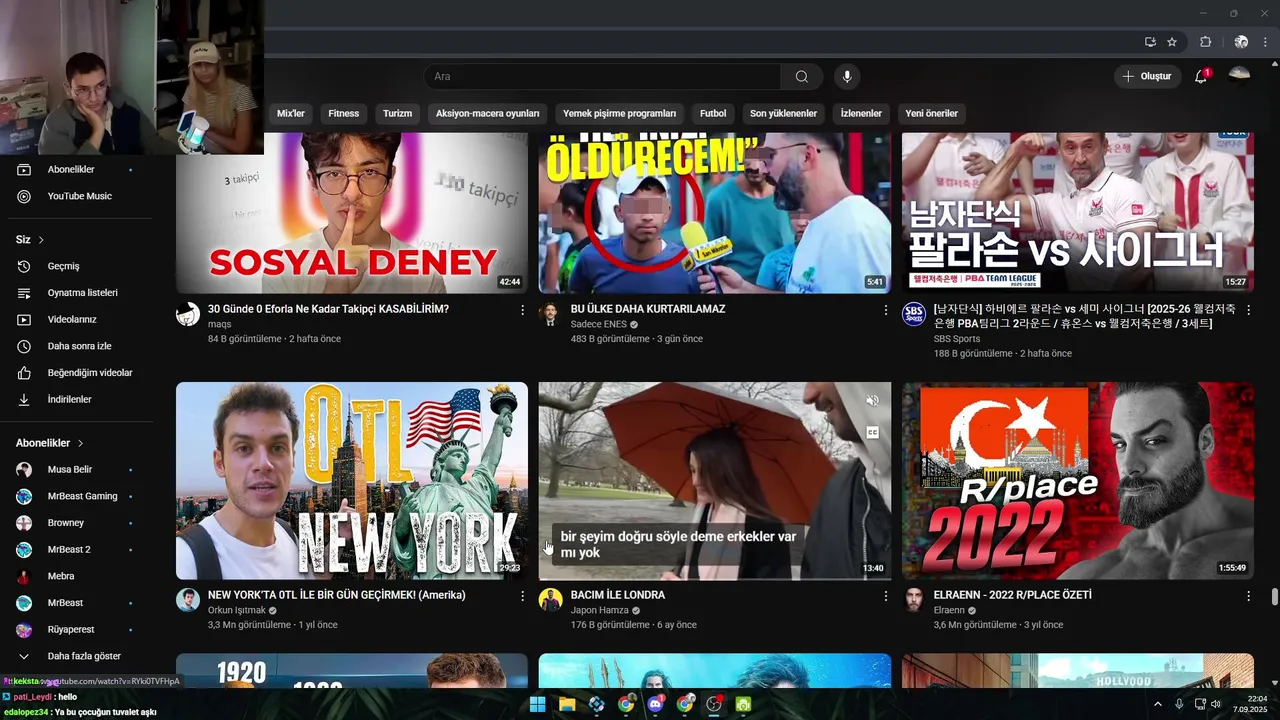
Task: Activate voice search microphone
Action: (847, 77)
